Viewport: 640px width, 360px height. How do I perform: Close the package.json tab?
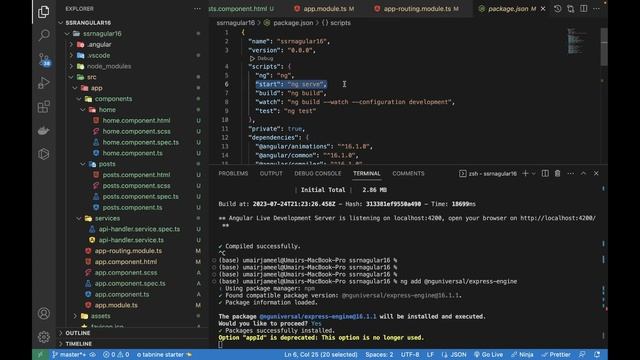click(x=543, y=9)
